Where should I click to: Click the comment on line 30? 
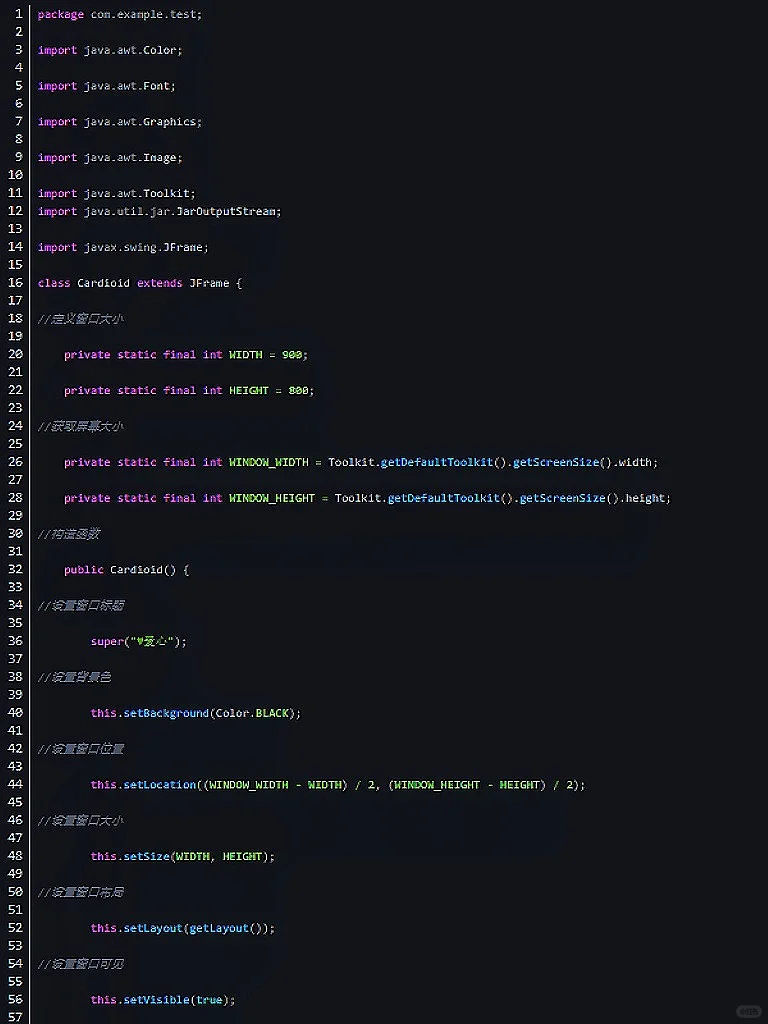click(x=69, y=534)
